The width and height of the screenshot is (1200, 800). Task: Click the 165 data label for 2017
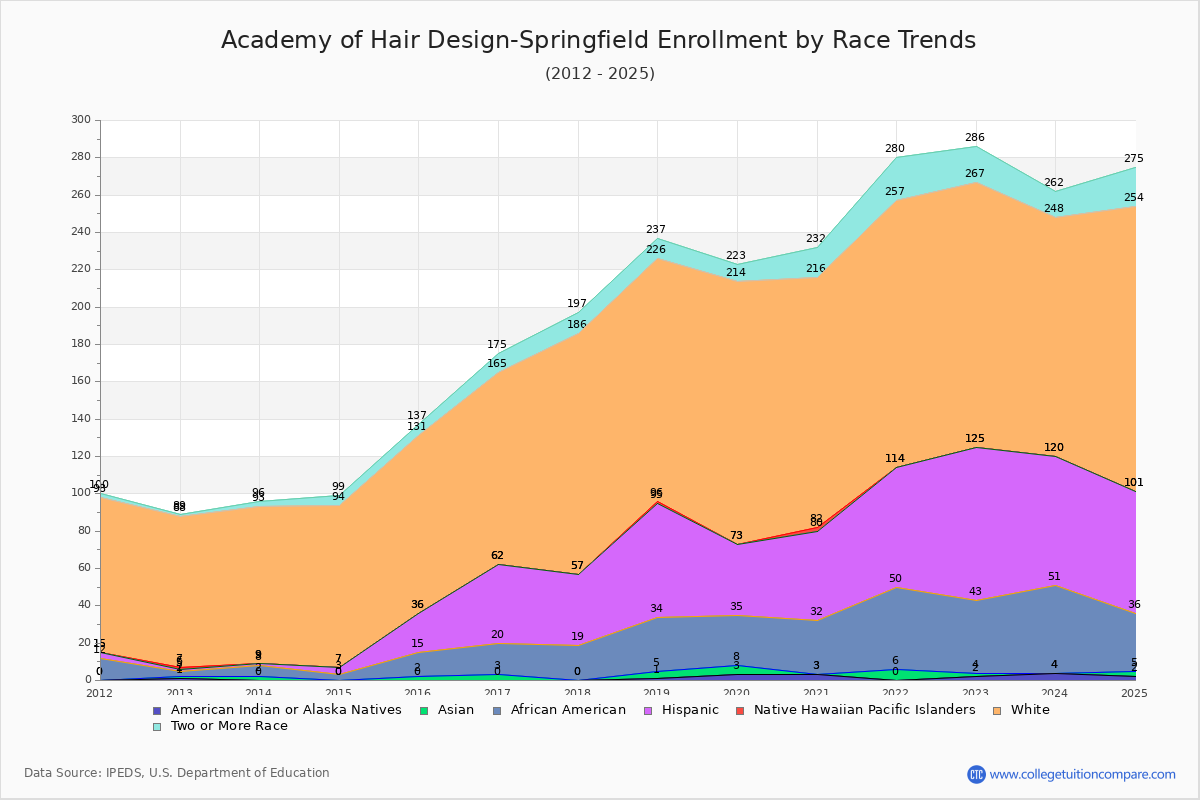coord(497,364)
